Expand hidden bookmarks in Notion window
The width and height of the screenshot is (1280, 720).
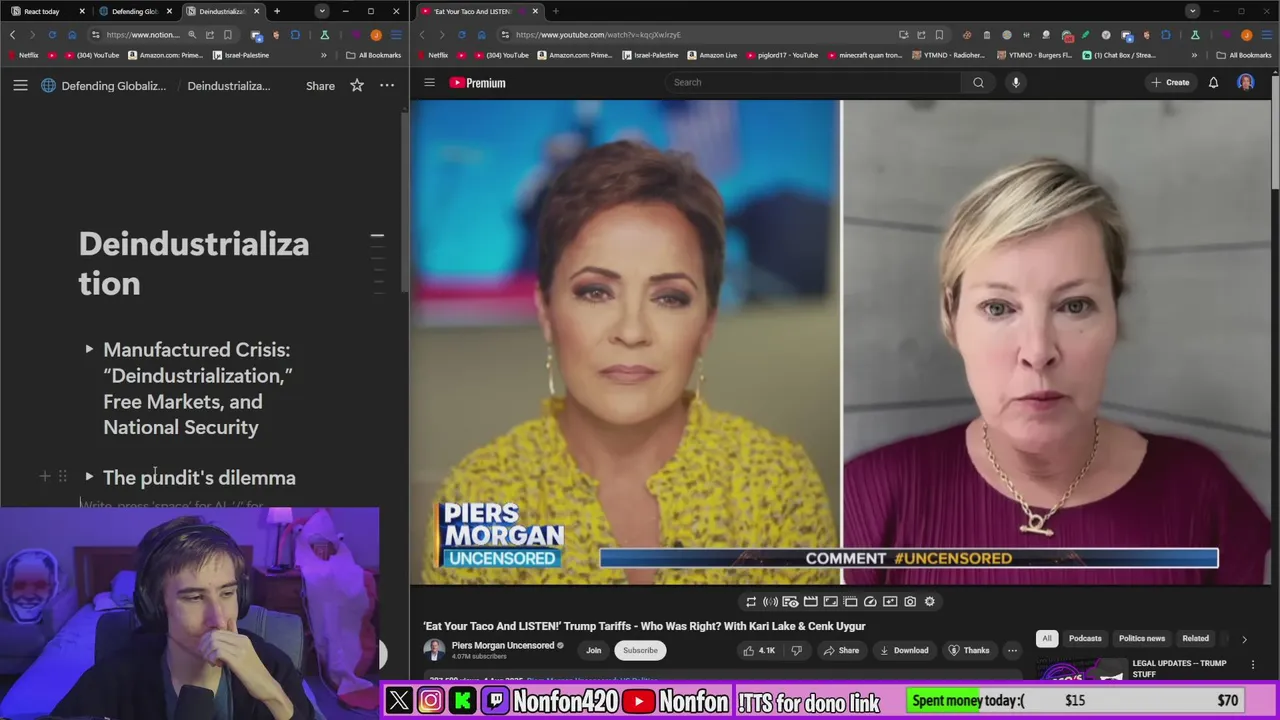323,55
